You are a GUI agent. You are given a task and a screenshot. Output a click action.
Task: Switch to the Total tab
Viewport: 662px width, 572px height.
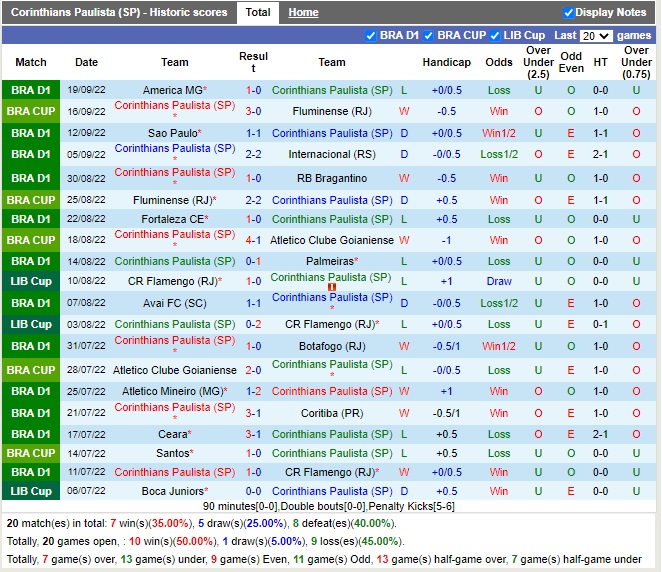(x=258, y=13)
